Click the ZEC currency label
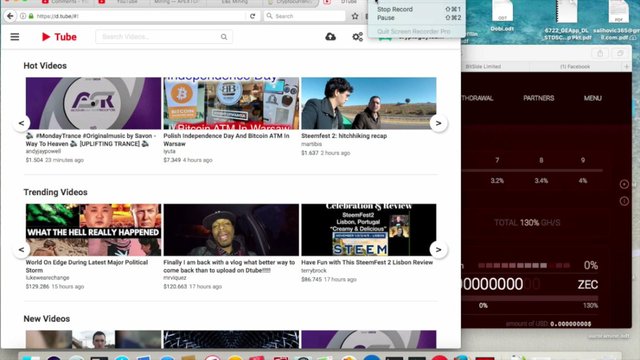This screenshot has width=640, height=360. 588,284
